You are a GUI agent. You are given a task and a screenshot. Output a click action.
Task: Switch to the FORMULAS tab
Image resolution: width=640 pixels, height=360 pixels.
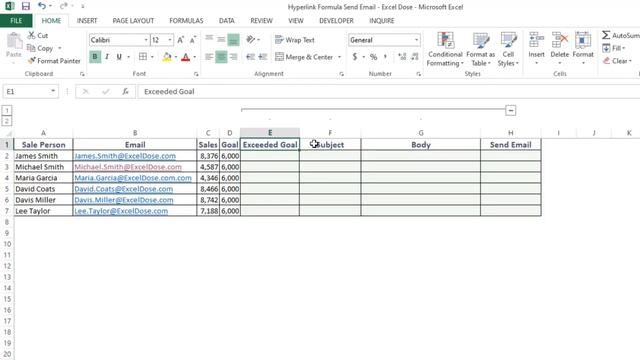(186, 20)
